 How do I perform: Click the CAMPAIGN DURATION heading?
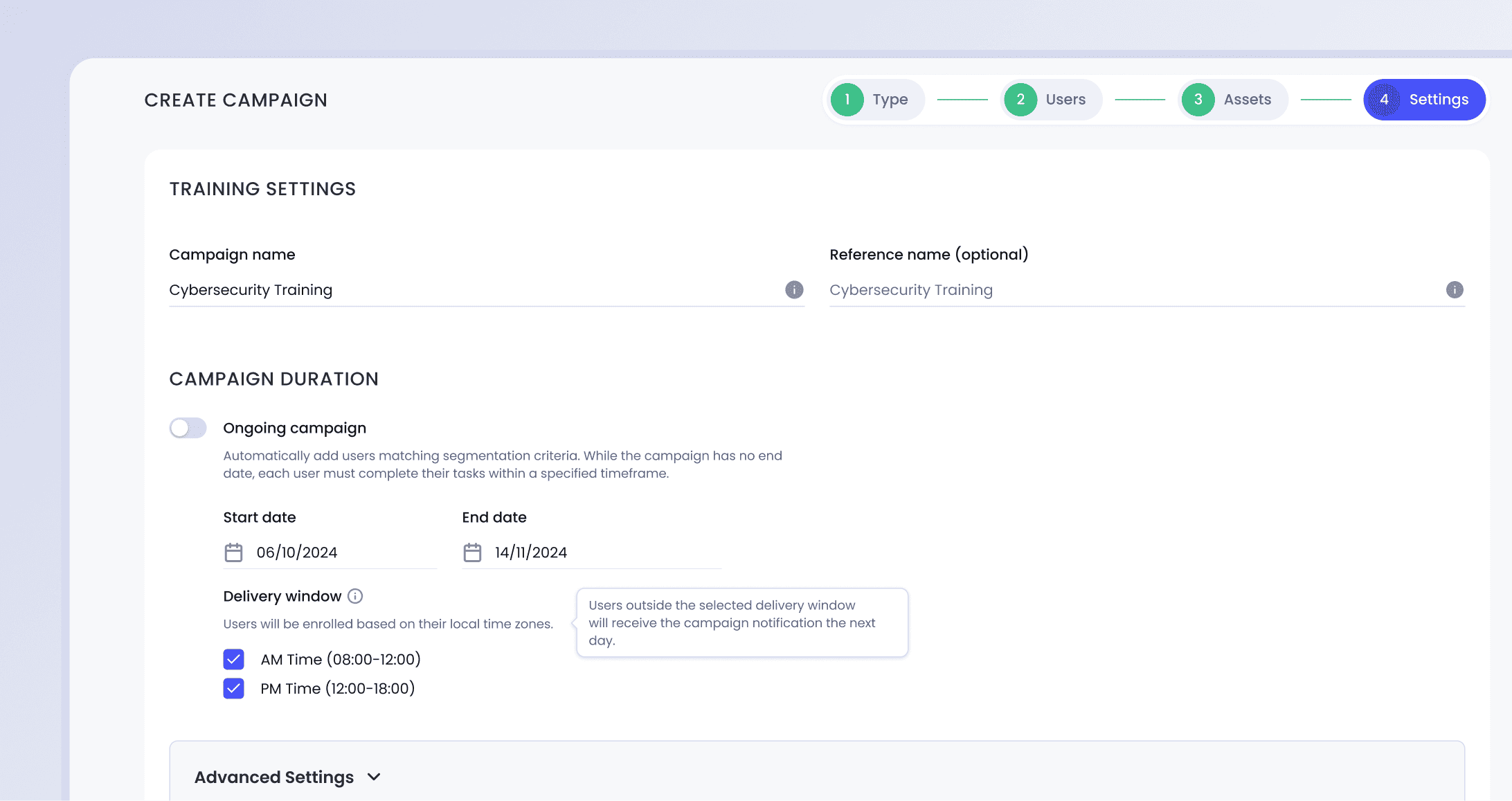pyautogui.click(x=274, y=379)
